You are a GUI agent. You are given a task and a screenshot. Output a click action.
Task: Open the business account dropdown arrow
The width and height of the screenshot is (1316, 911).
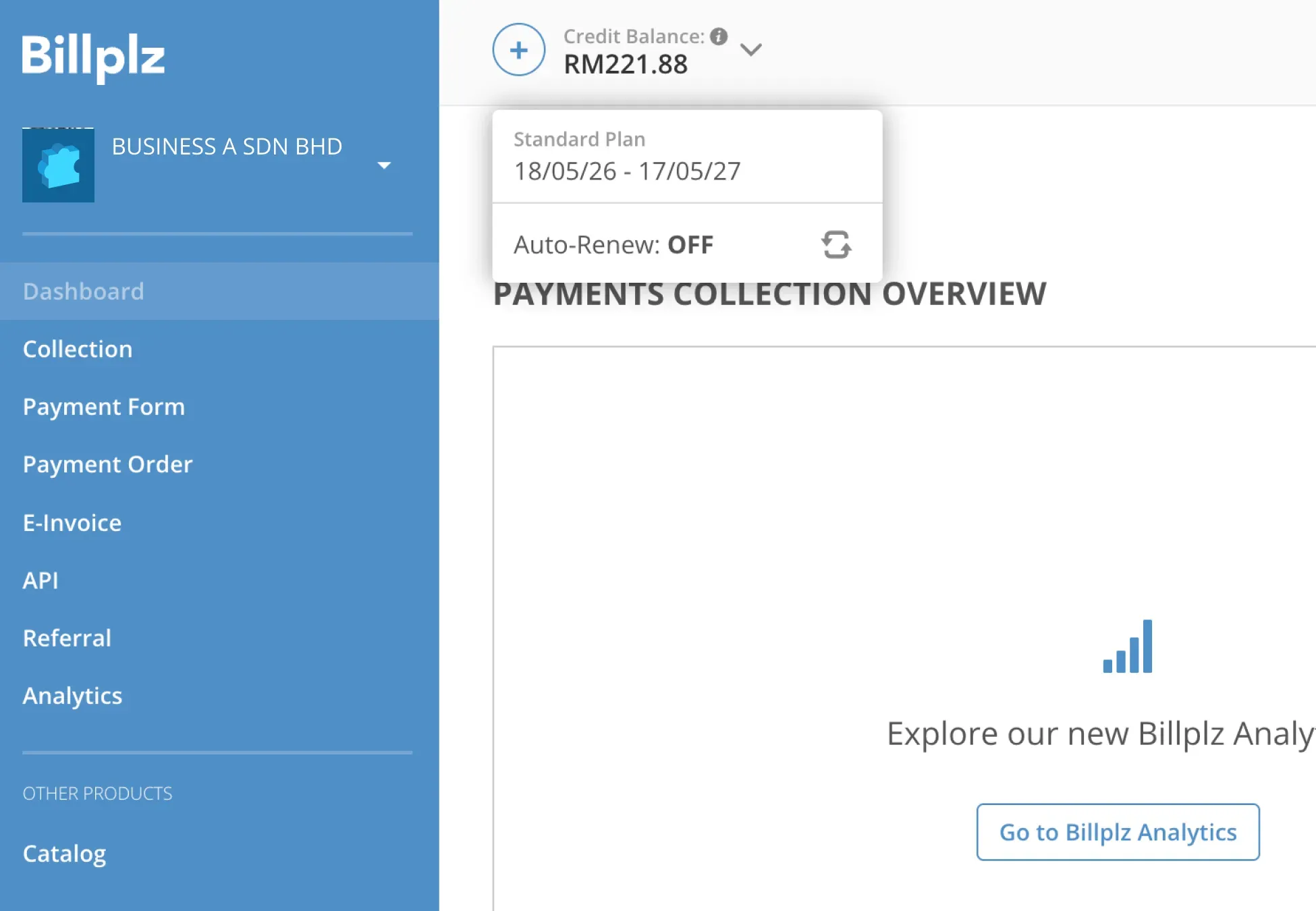[384, 165]
